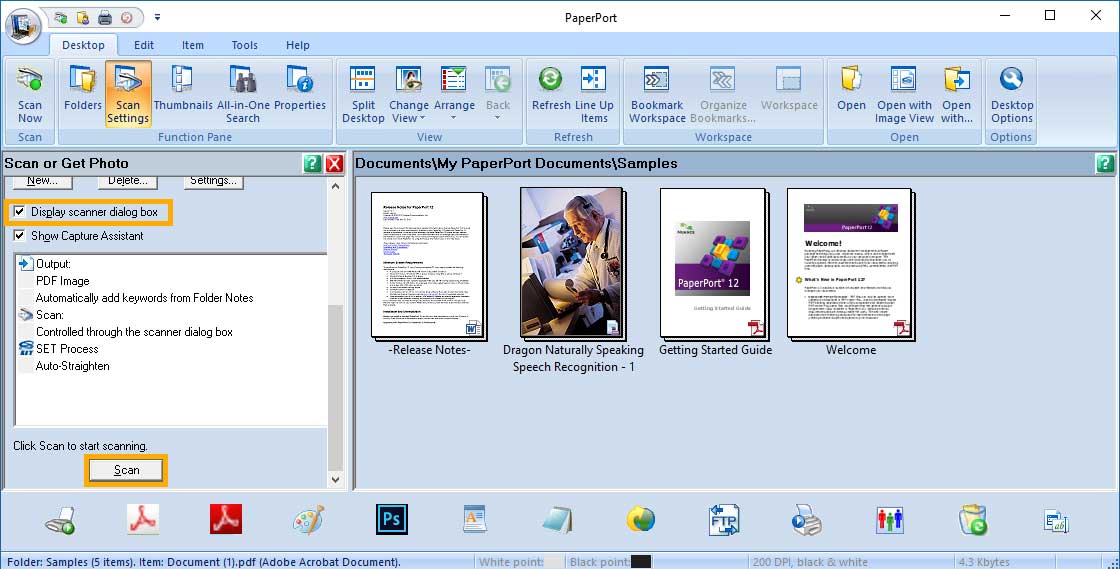Viewport: 1120px width, 569px height.
Task: Click Bookmark Workspace
Action: 657,94
